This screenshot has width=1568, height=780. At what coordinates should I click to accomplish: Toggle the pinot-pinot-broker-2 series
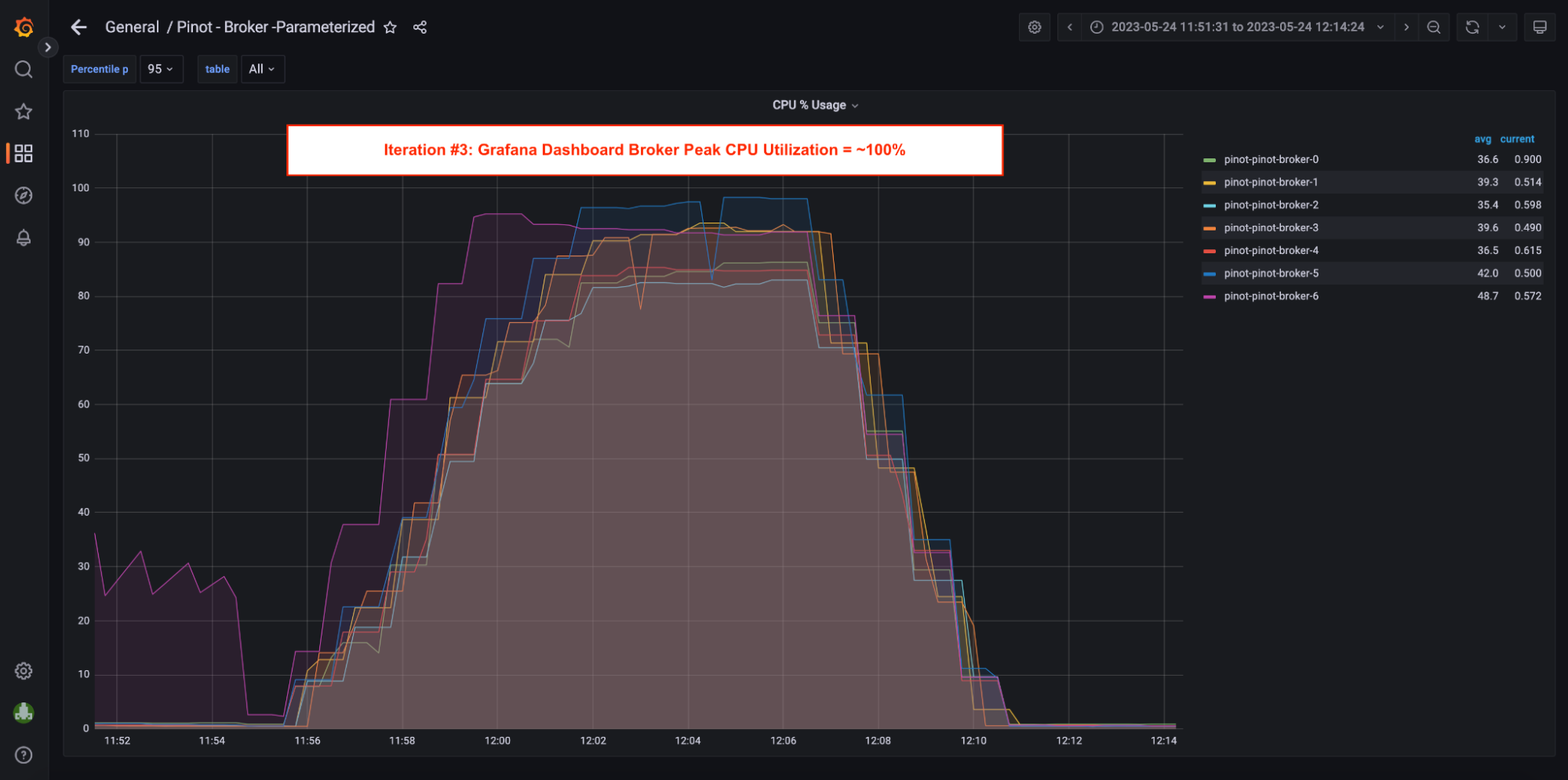[1271, 205]
